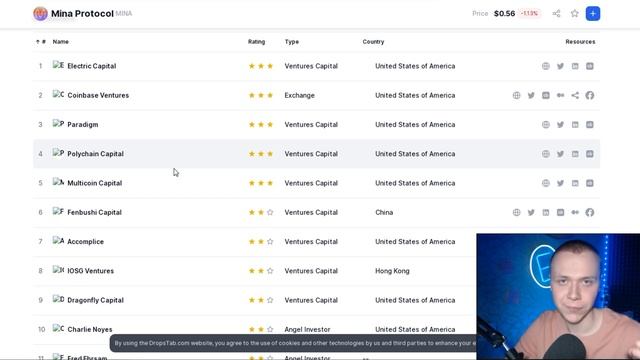
Task: Open Fenbushi Capital Facebook icon
Action: [x=590, y=212]
